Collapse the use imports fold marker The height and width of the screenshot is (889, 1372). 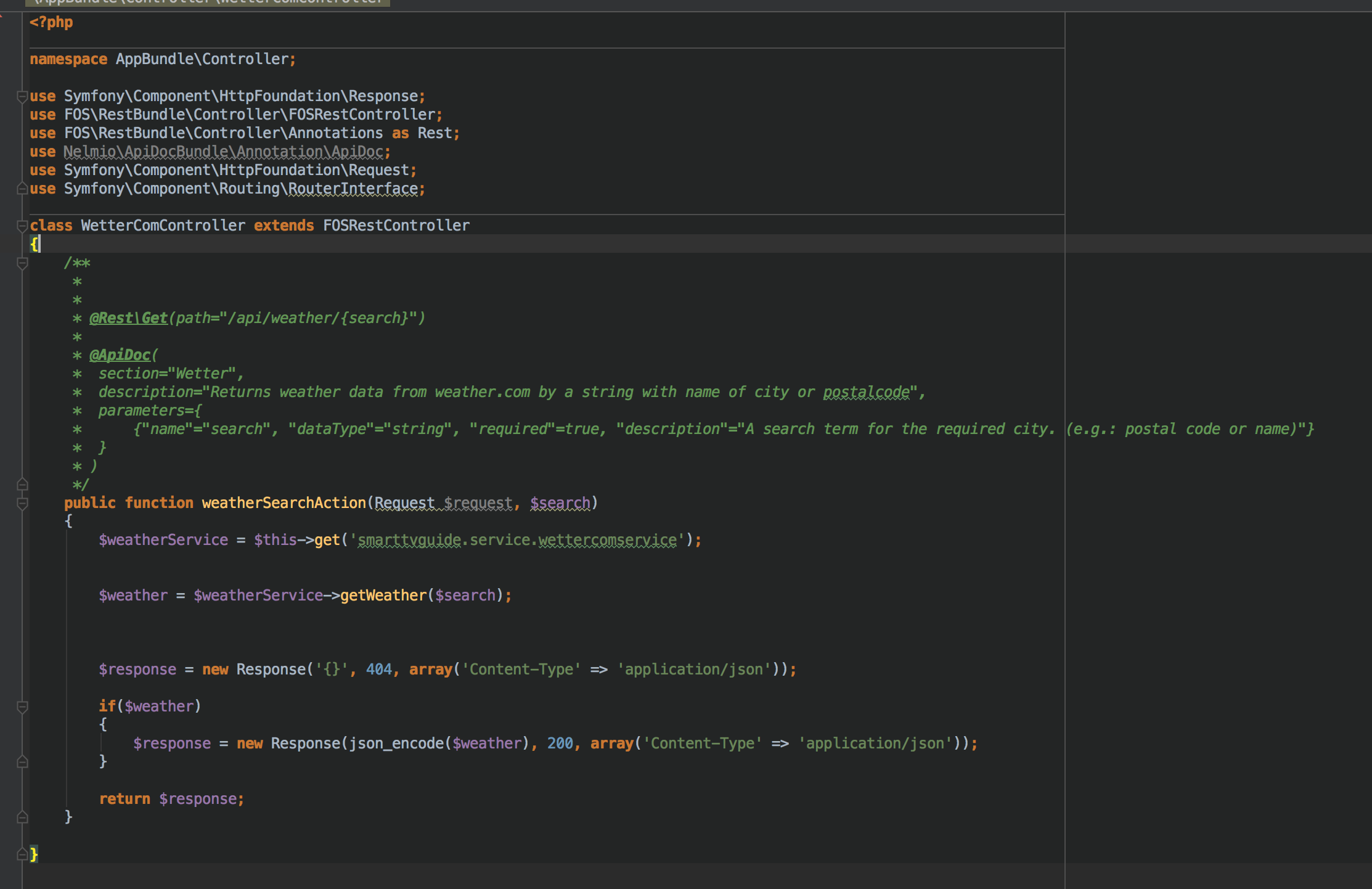click(x=22, y=96)
